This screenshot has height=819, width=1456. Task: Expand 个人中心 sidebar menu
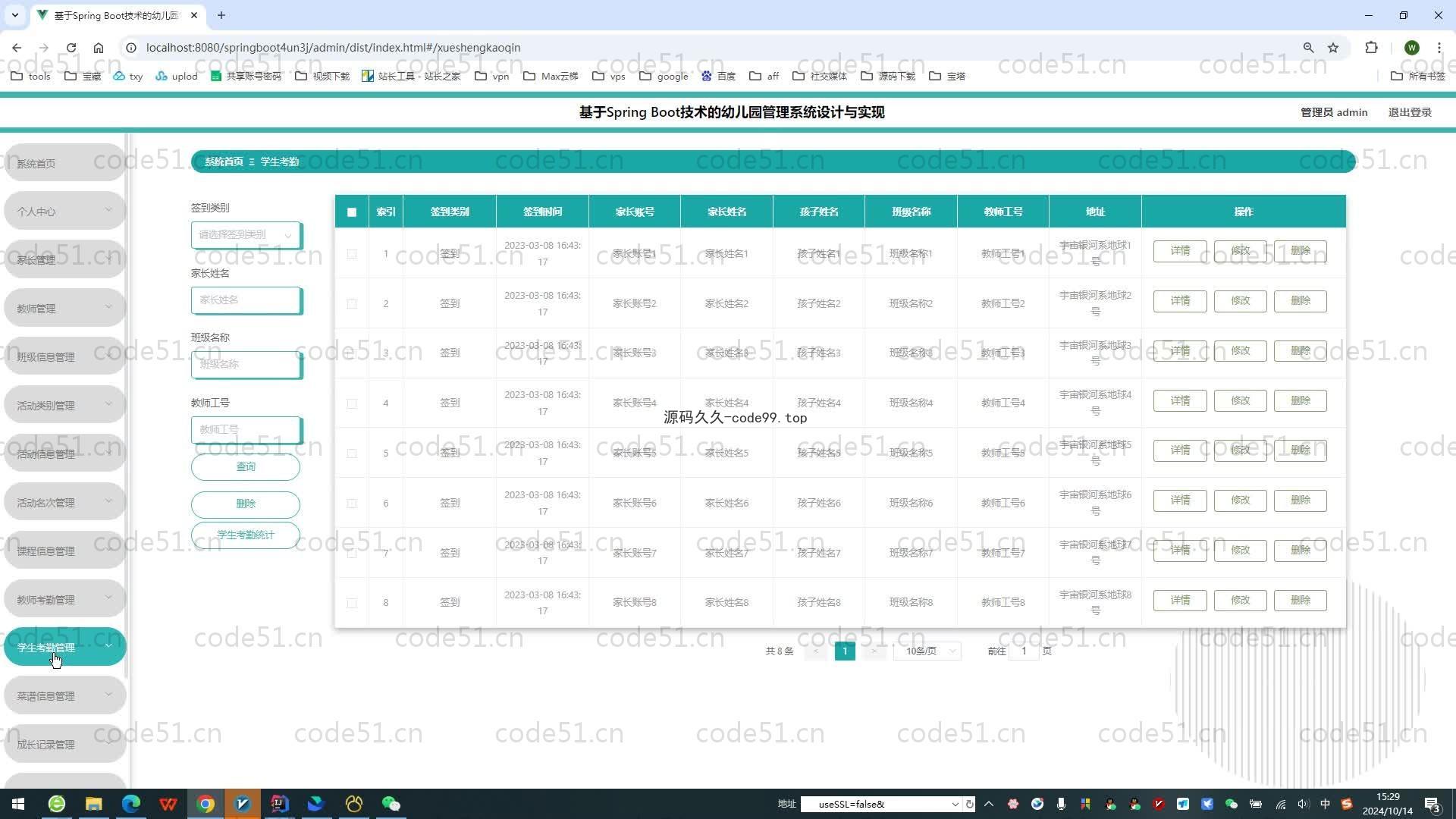64,212
